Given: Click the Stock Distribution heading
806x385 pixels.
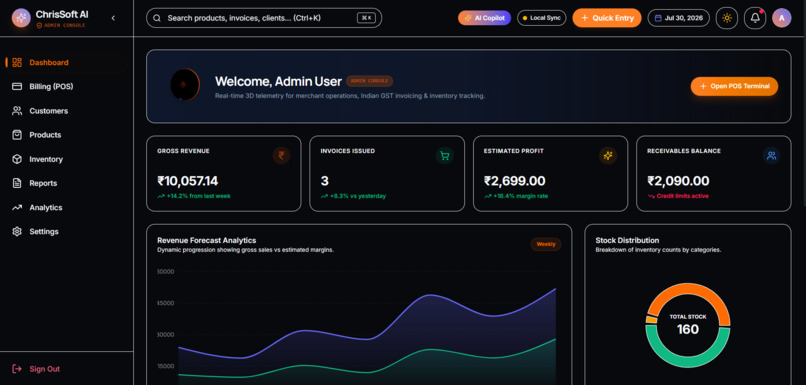Looking at the screenshot, I should pos(627,240).
